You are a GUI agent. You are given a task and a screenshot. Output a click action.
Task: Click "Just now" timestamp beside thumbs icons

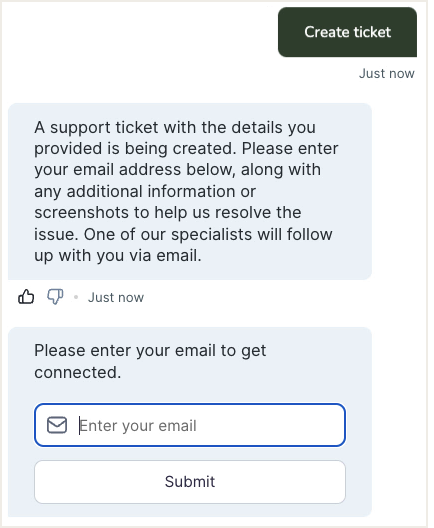coord(116,298)
